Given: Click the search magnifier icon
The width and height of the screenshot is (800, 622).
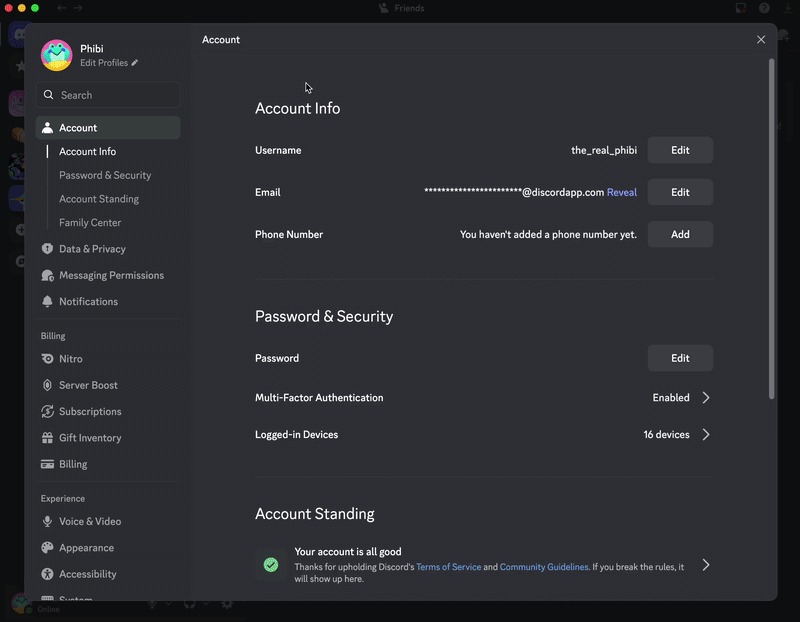Looking at the screenshot, I should click(x=48, y=95).
